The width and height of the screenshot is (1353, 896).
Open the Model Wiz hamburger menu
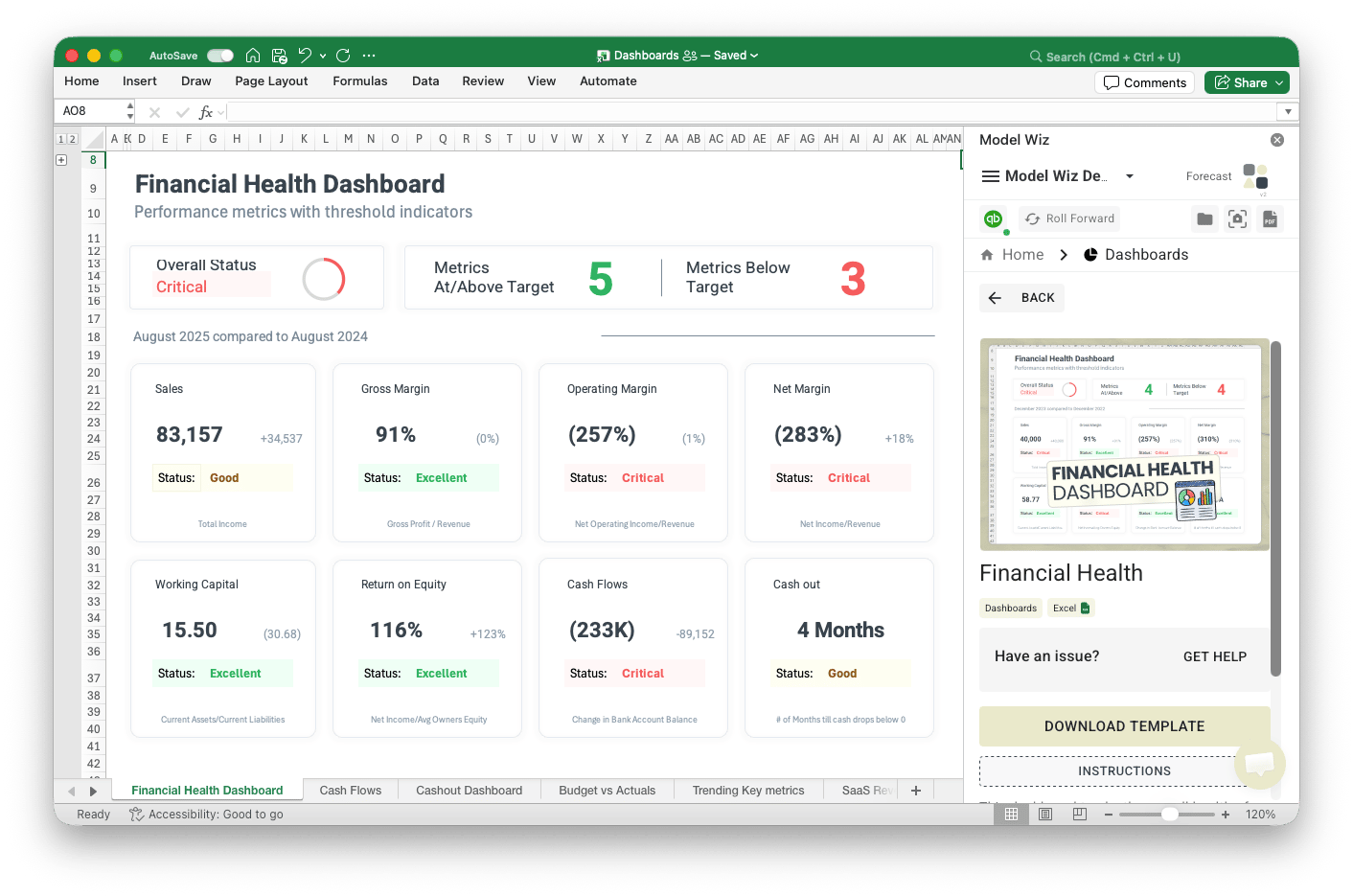991,176
